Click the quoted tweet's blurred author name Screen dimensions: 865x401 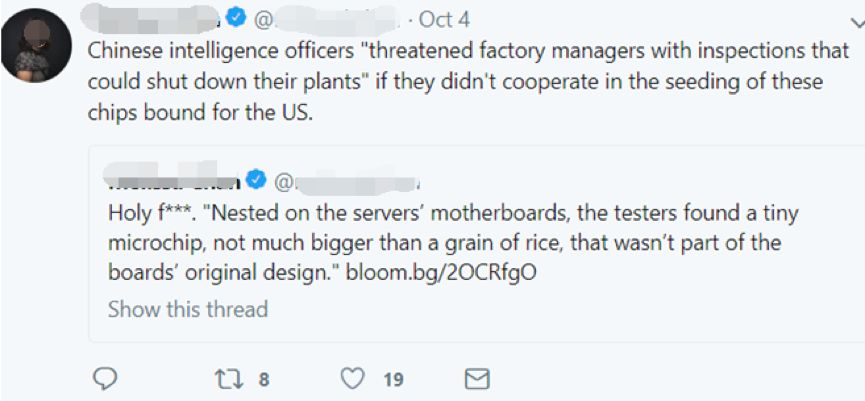click(175, 183)
